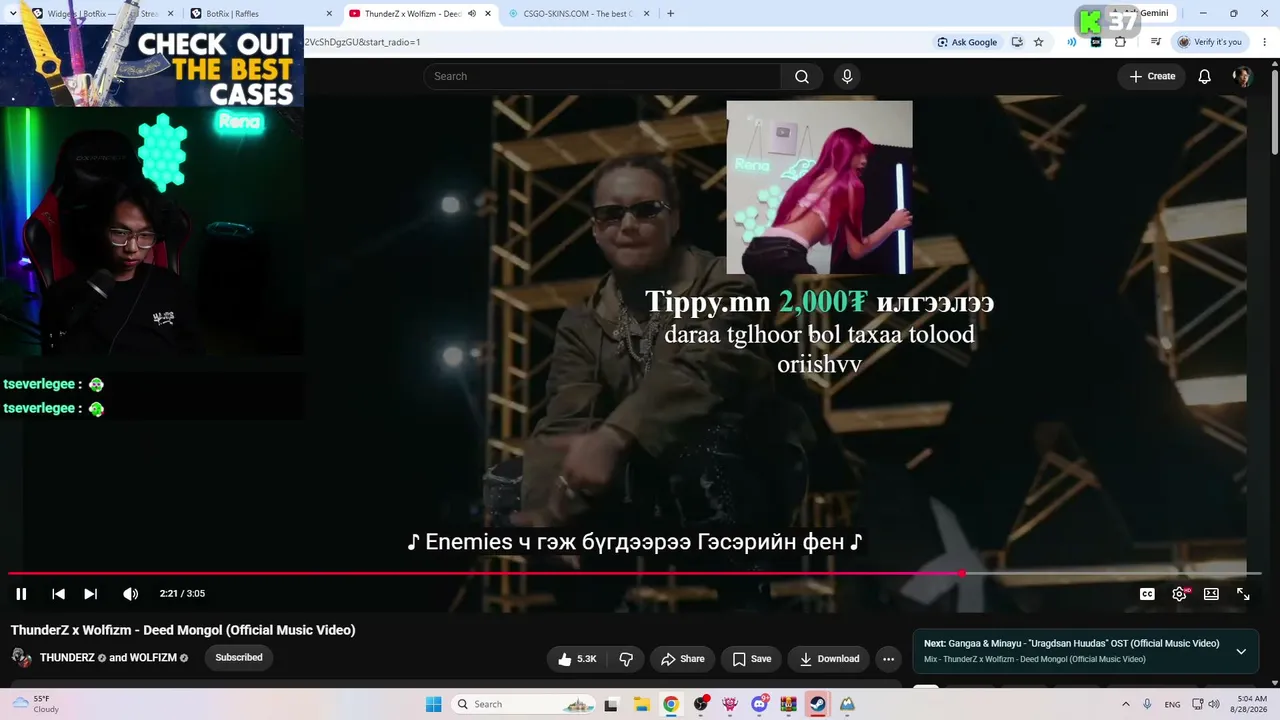The height and width of the screenshot is (720, 1280).
Task: Click the Subscribed button
Action: (x=239, y=658)
